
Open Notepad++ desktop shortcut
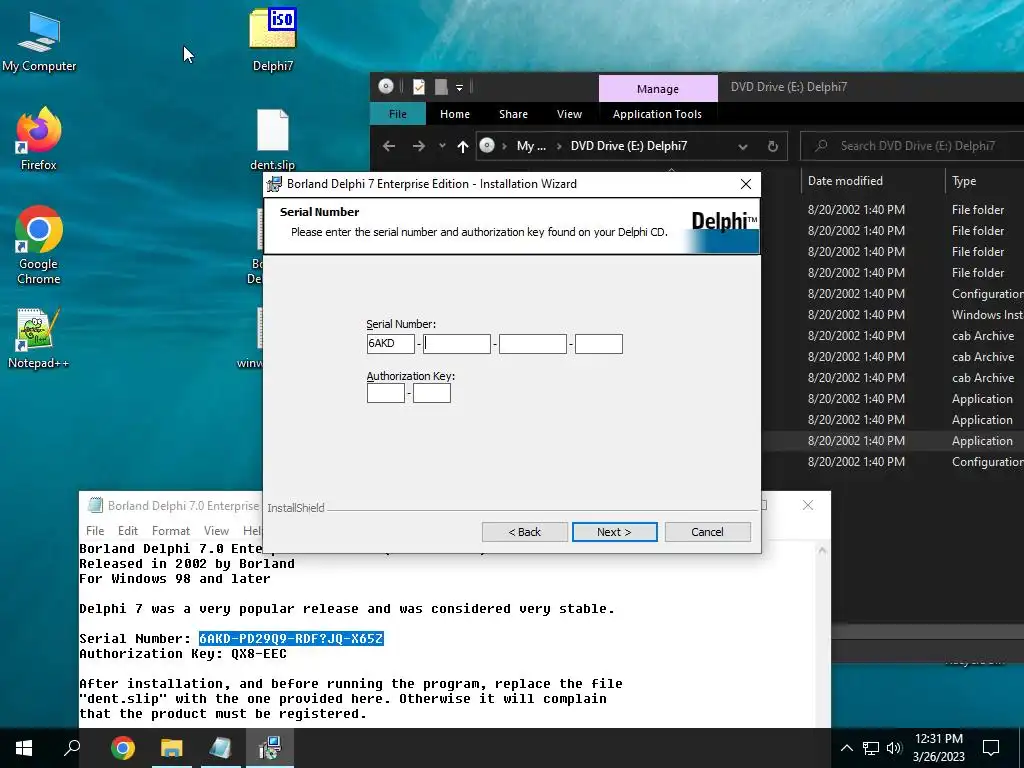[x=39, y=338]
